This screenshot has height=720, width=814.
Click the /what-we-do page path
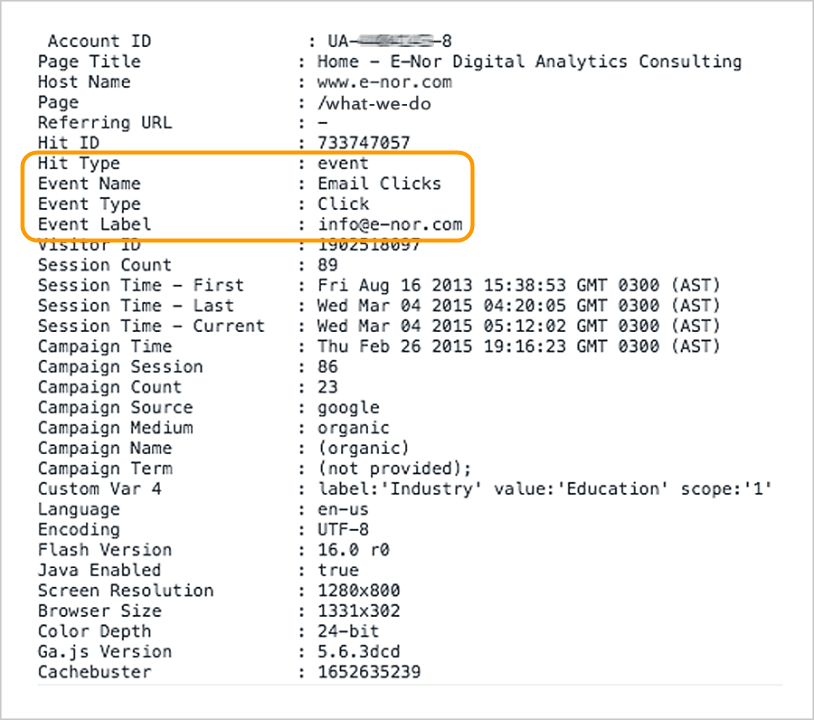[374, 103]
